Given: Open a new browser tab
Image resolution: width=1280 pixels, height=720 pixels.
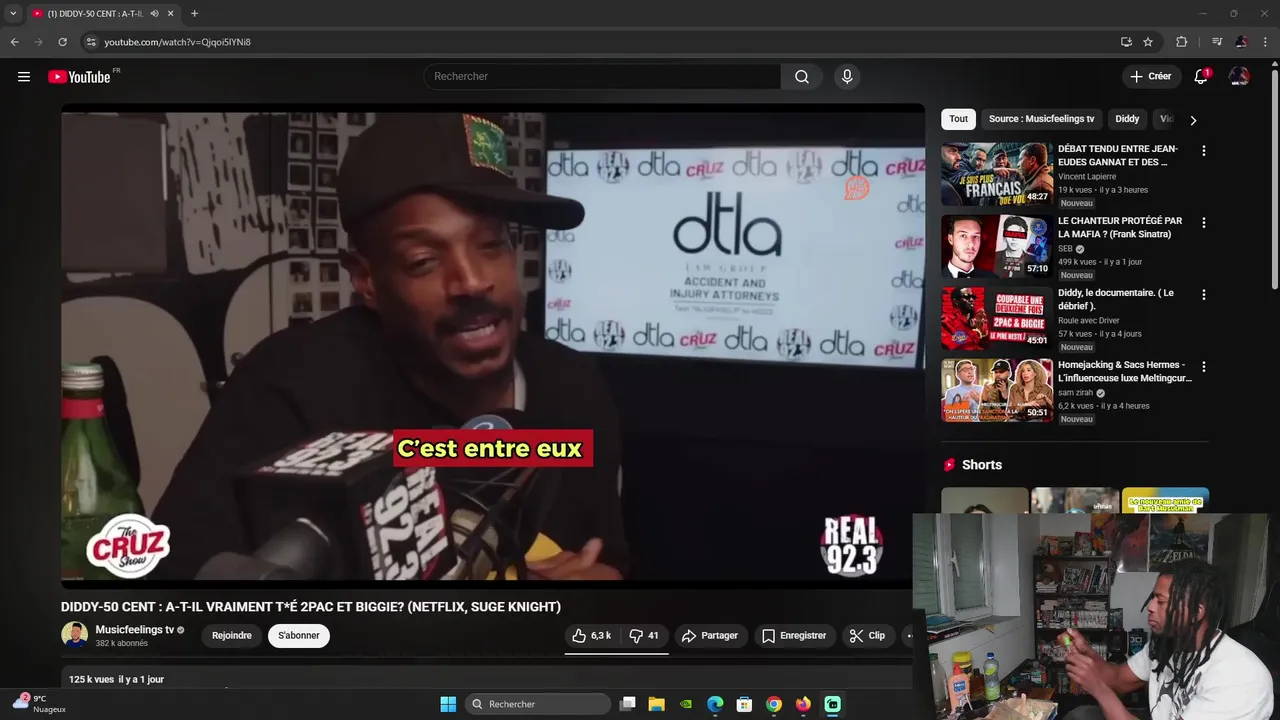Looking at the screenshot, I should 194,14.
